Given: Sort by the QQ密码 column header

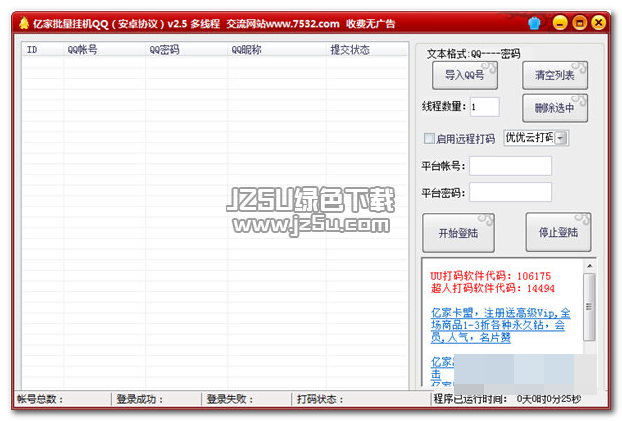Looking at the screenshot, I should [x=186, y=50].
